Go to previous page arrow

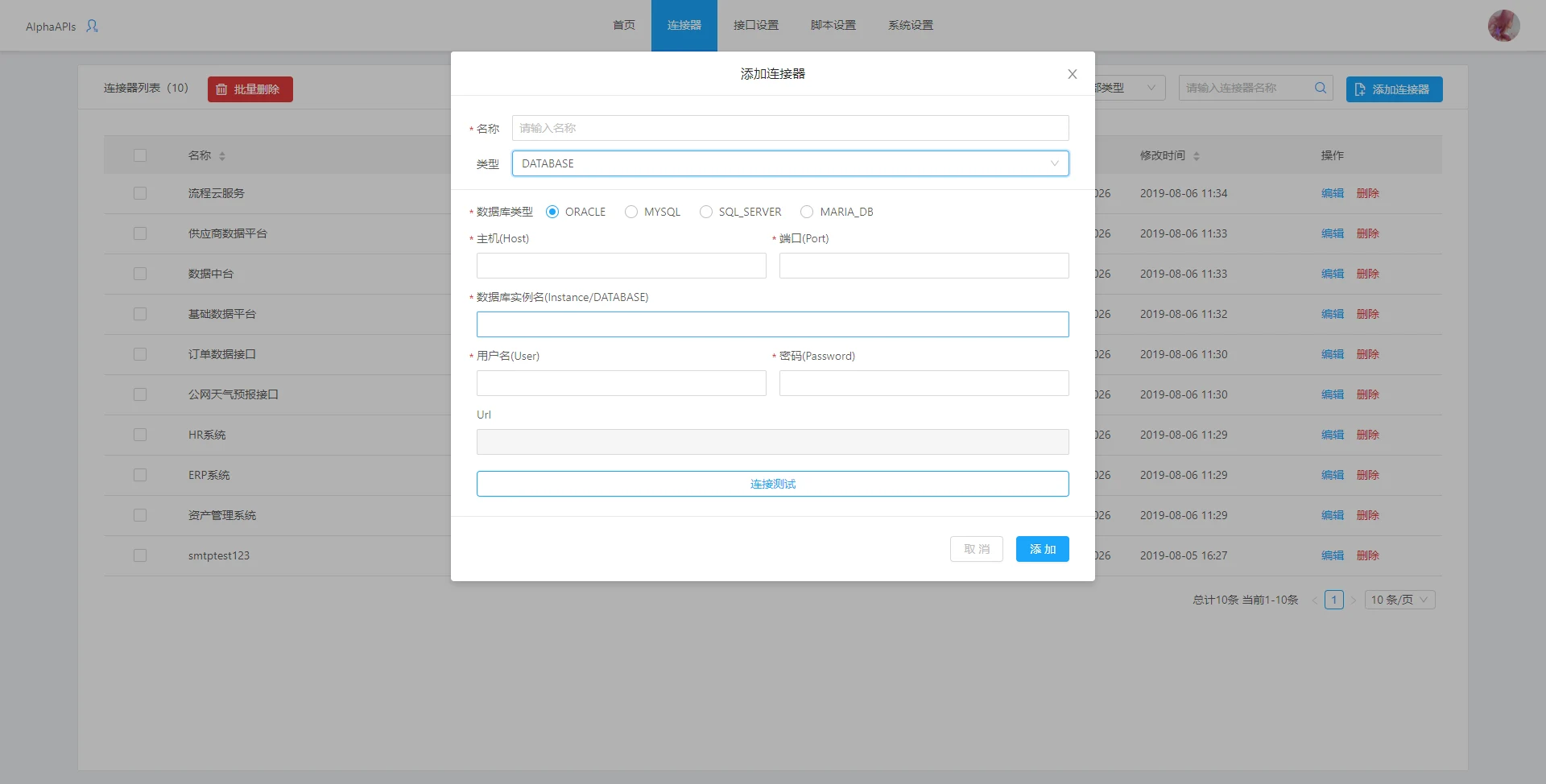click(x=1315, y=600)
